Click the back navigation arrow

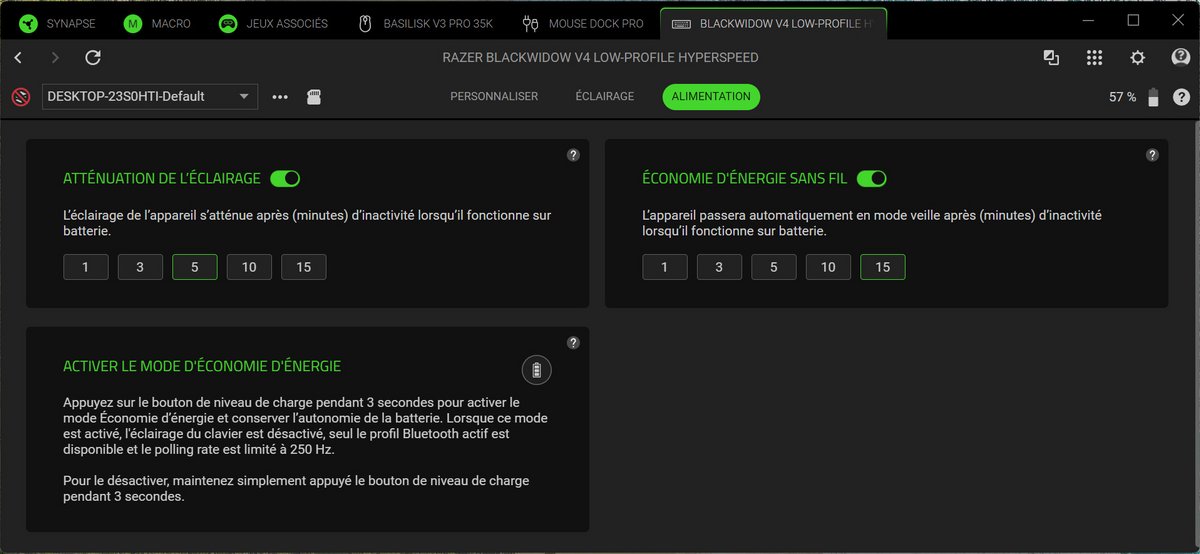18,58
